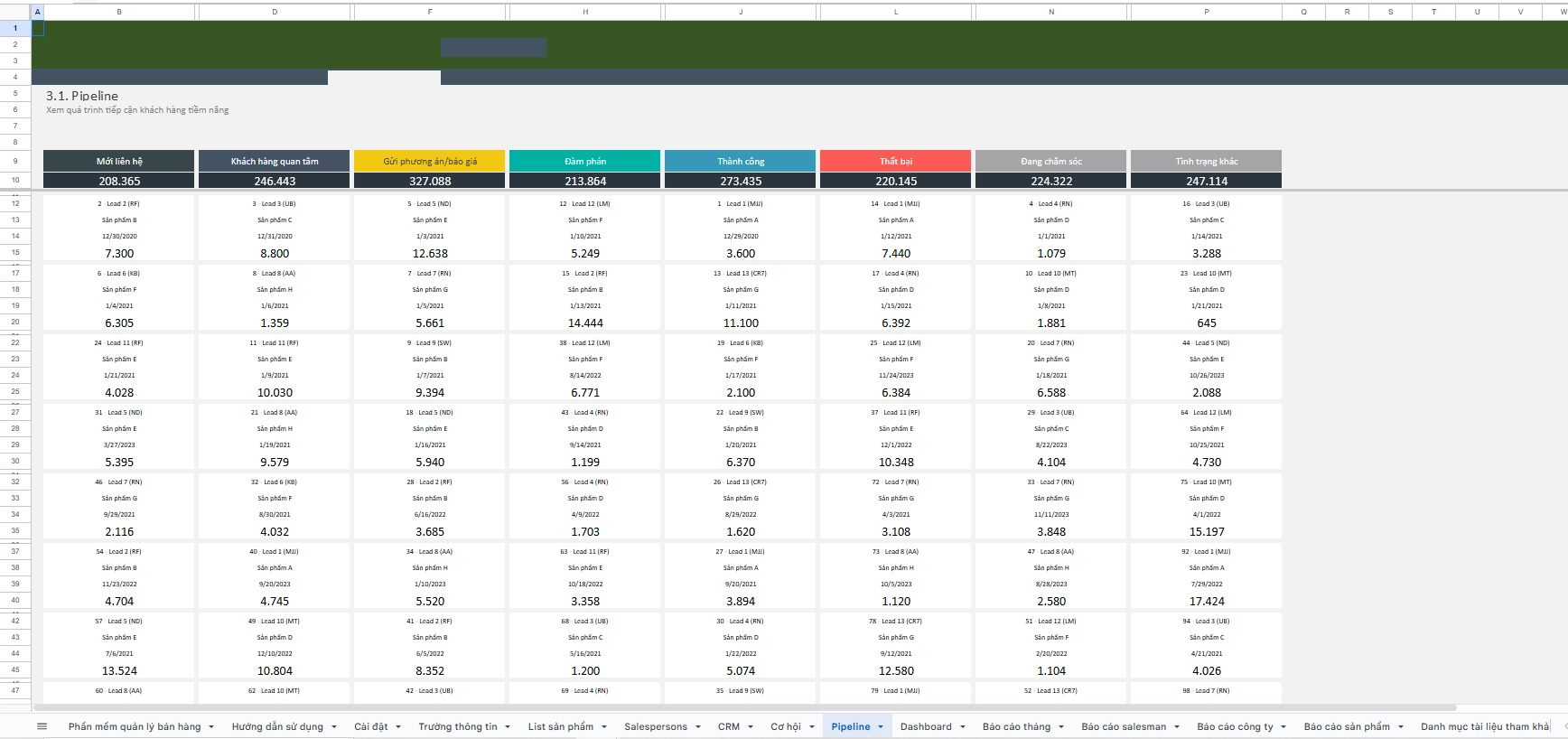Select the value 13.524 cell
Viewport: 1568px width, 739px height.
[119, 670]
